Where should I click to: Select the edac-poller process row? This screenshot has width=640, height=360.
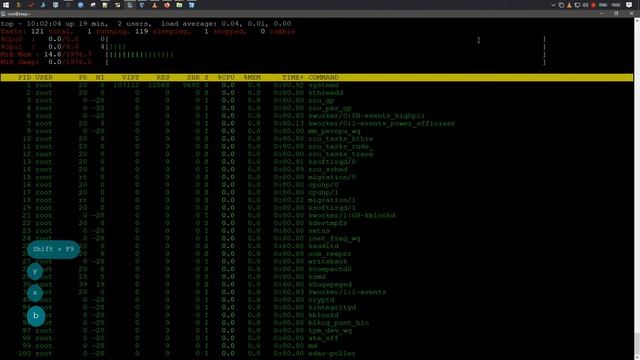click(x=317, y=353)
